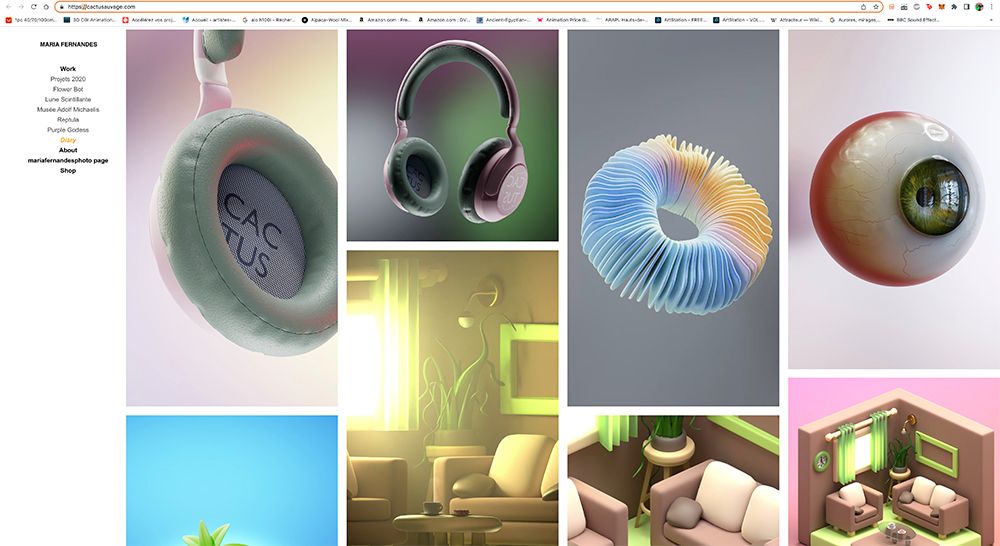Viewport: 1000px width, 546px height.
Task: Click the home icon in the toolbar
Action: pos(46,6)
